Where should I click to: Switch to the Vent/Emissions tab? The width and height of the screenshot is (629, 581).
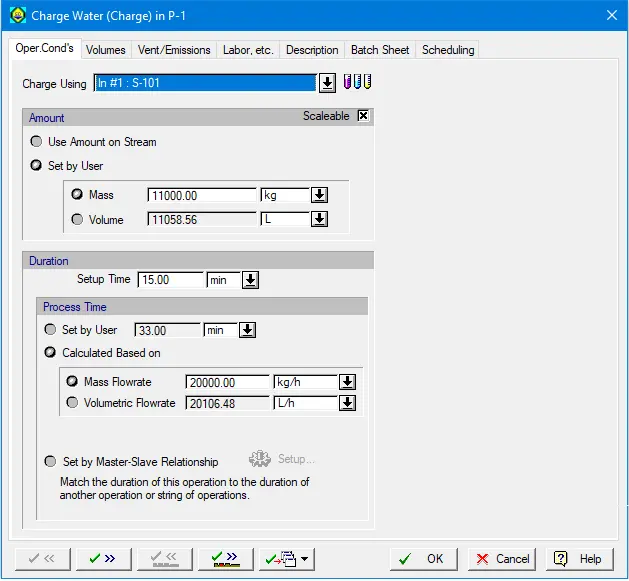point(175,50)
